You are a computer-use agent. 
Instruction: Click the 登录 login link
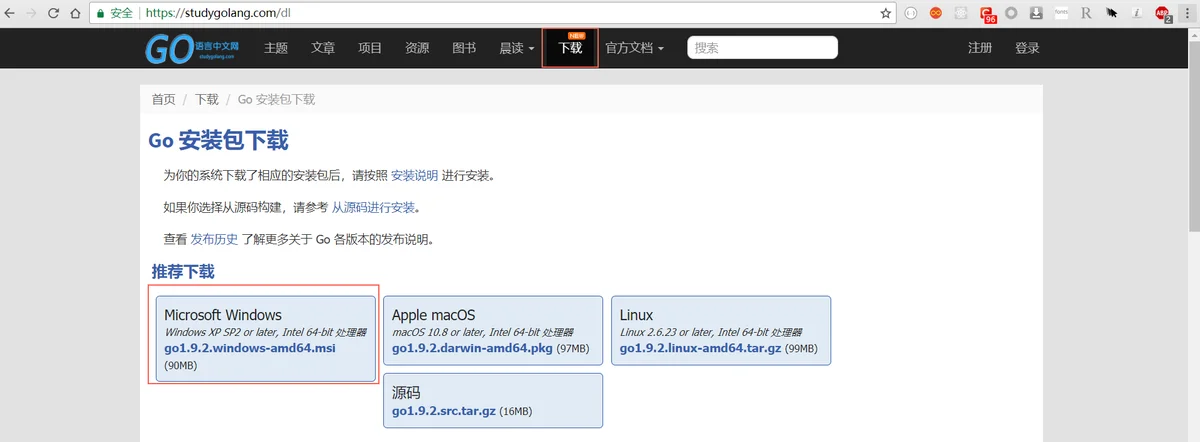click(1027, 48)
